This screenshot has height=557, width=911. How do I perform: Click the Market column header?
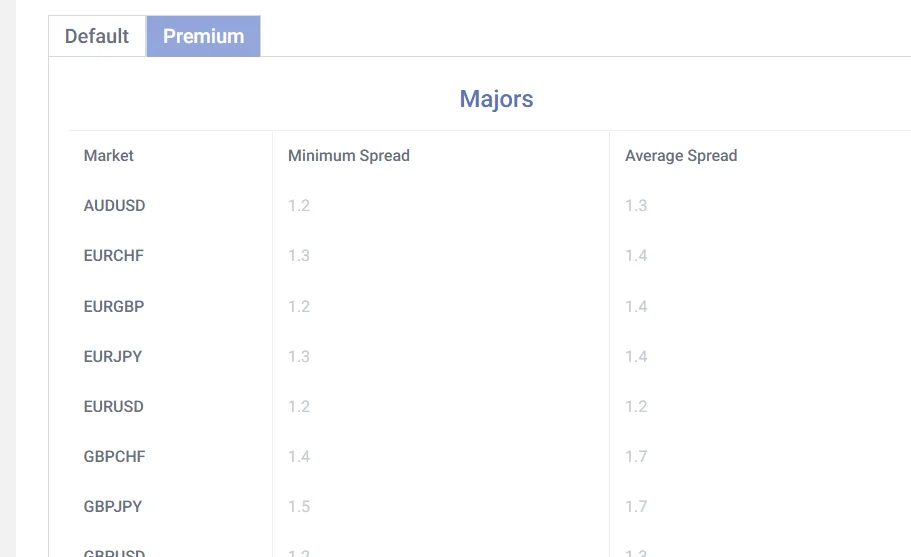pos(109,156)
